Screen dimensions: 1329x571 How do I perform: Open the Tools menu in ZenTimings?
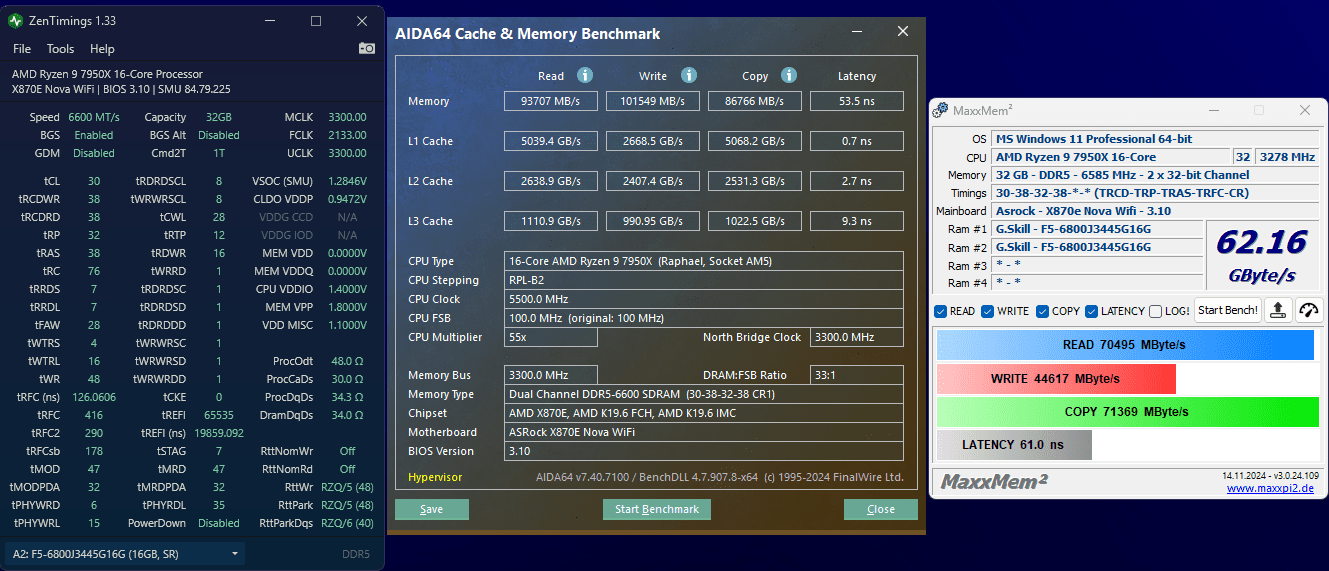pyautogui.click(x=60, y=48)
